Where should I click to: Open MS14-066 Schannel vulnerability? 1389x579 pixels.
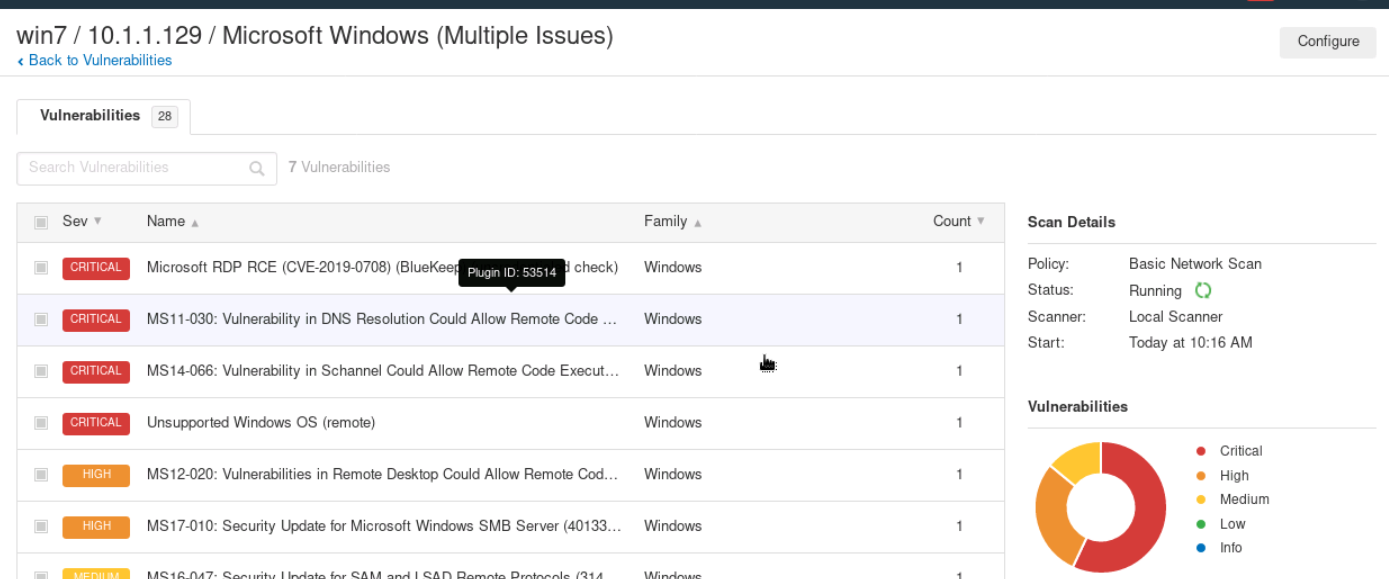(382, 371)
